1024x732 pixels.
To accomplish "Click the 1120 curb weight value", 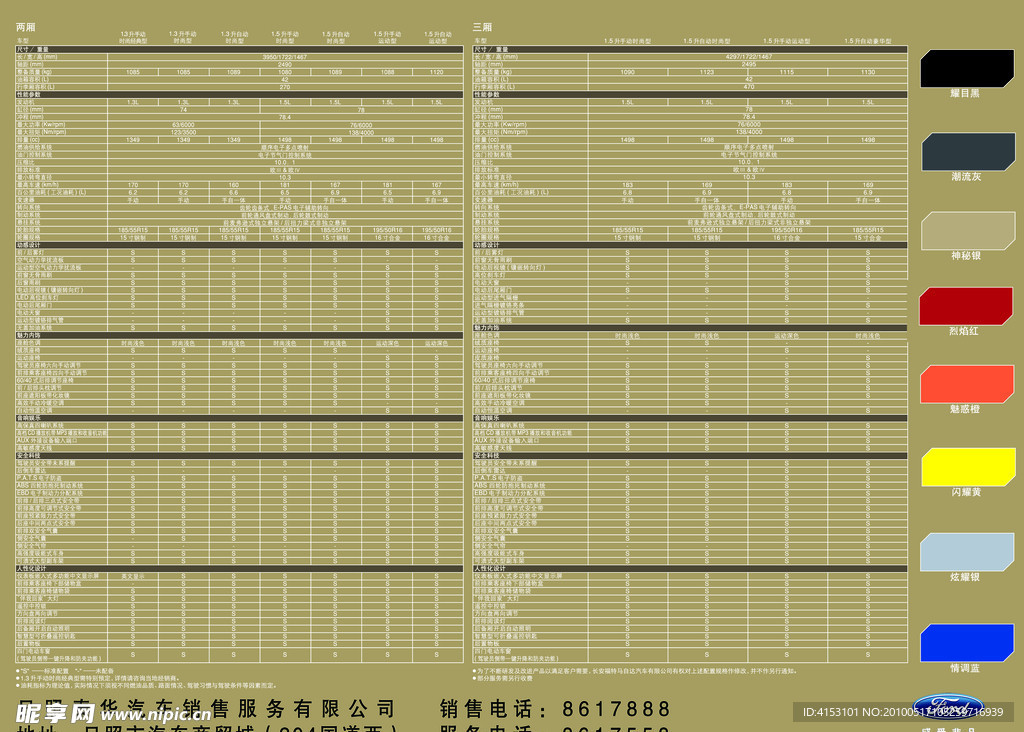I will 437,72.
